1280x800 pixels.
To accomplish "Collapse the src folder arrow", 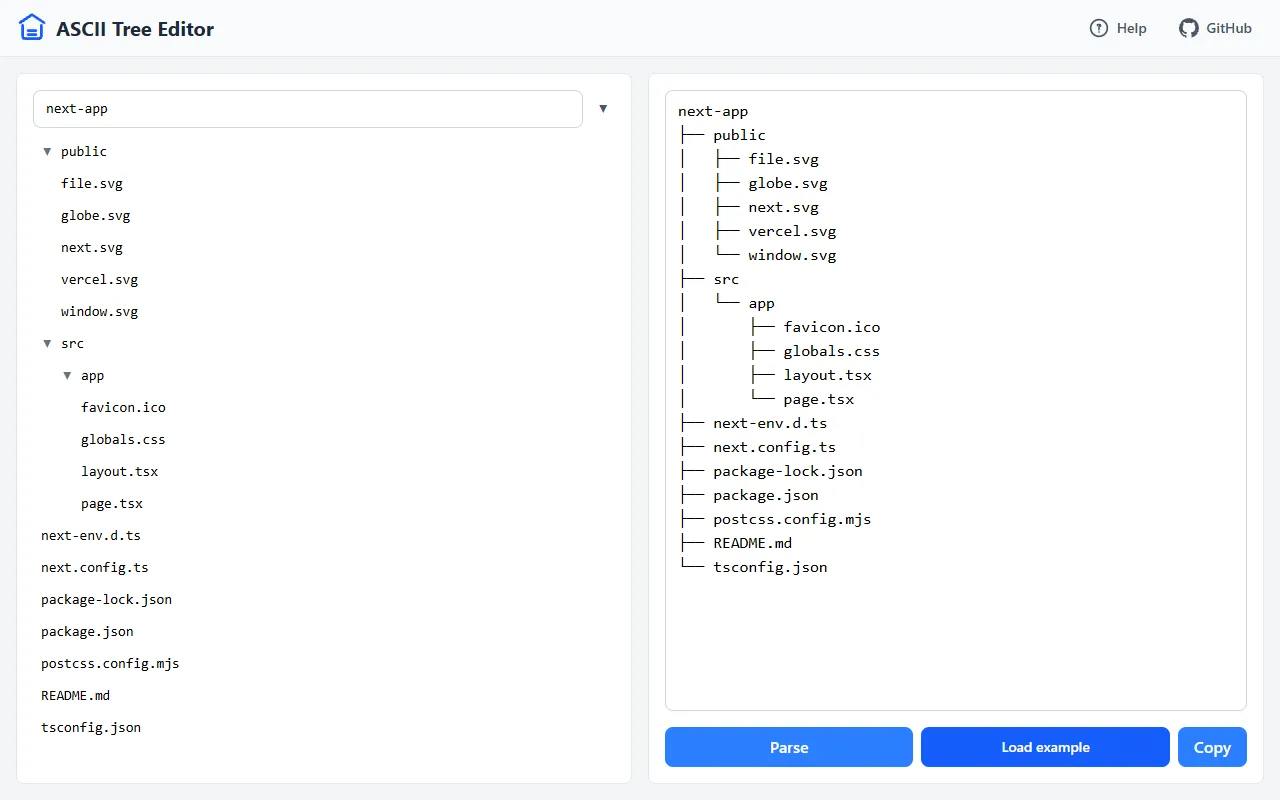I will [47, 344].
